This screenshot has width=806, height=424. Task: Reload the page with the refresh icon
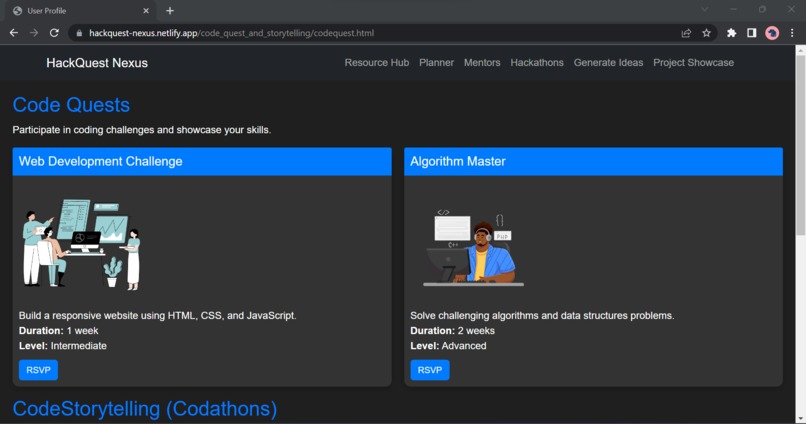point(54,33)
